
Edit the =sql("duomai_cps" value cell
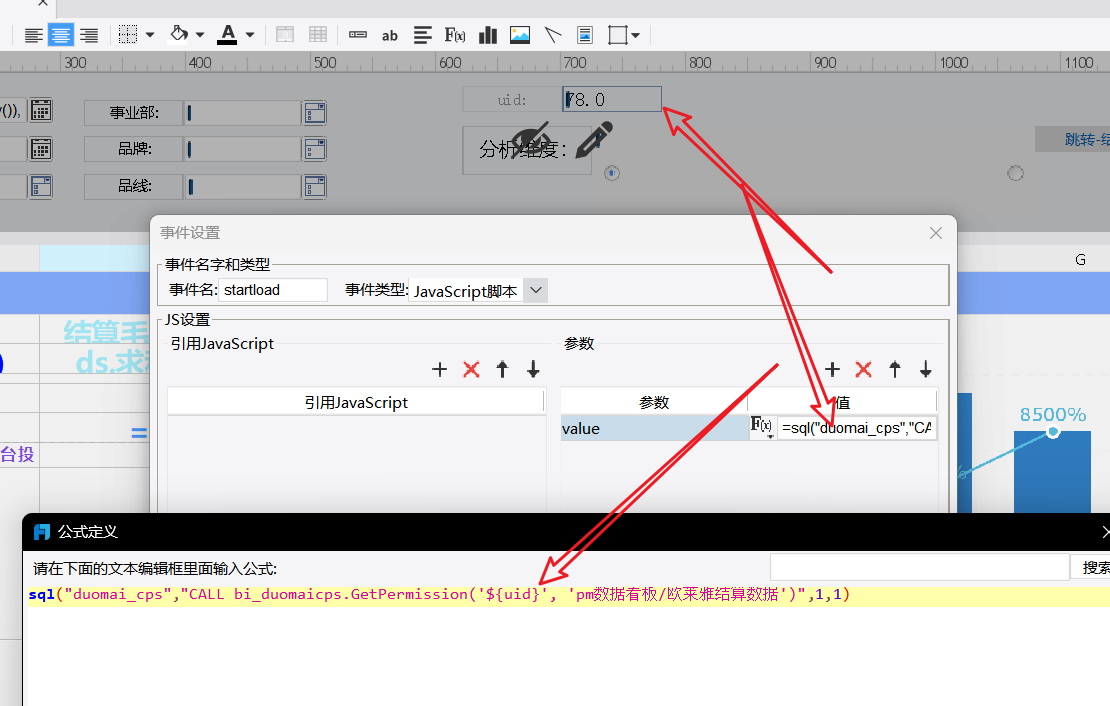coord(857,428)
